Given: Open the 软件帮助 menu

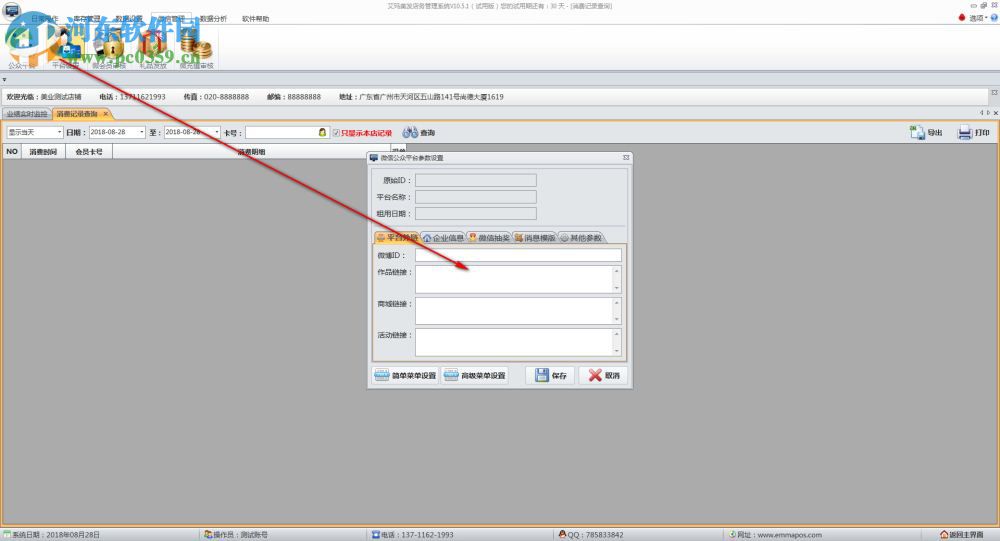Looking at the screenshot, I should pos(255,19).
